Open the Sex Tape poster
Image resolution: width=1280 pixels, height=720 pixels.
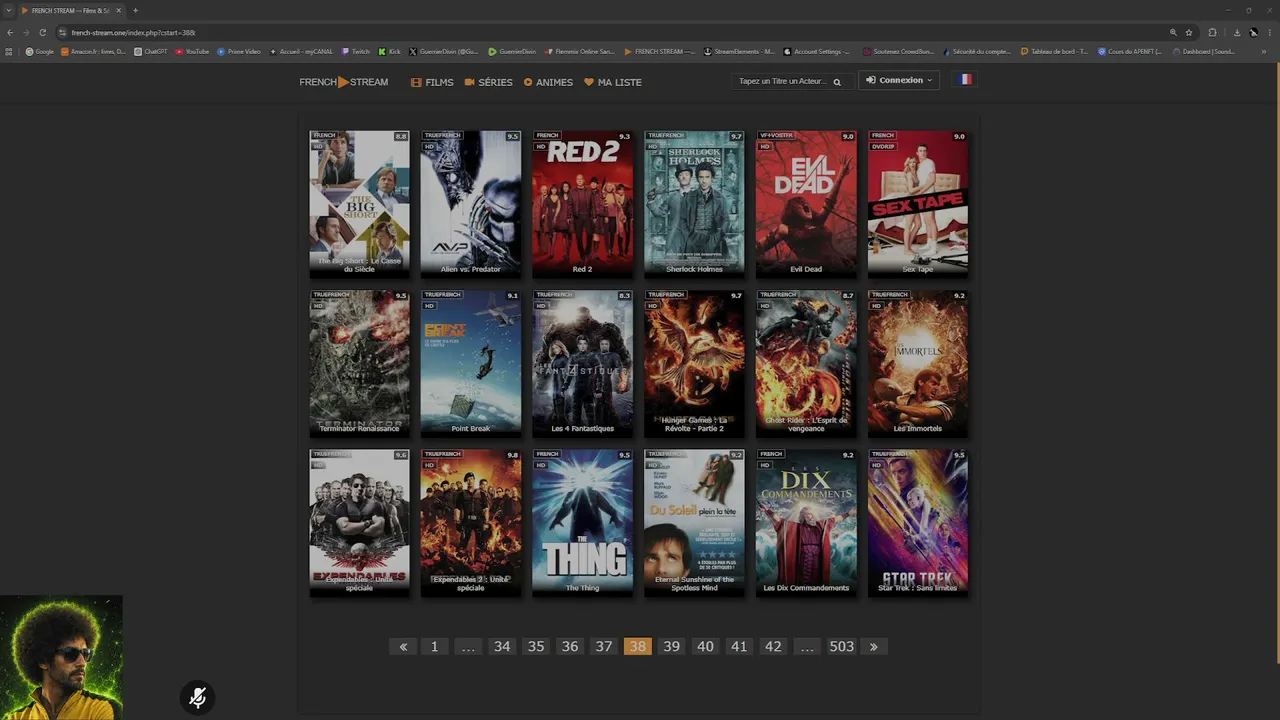[918, 203]
